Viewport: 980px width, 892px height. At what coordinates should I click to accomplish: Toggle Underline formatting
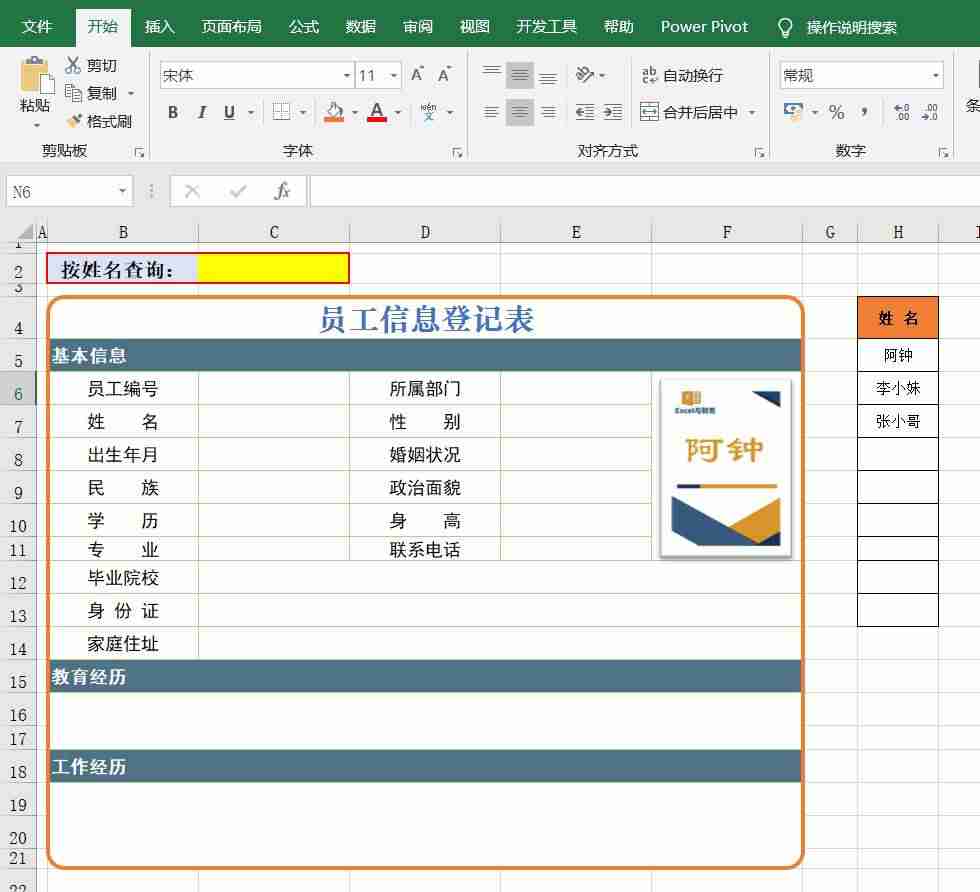(x=229, y=113)
